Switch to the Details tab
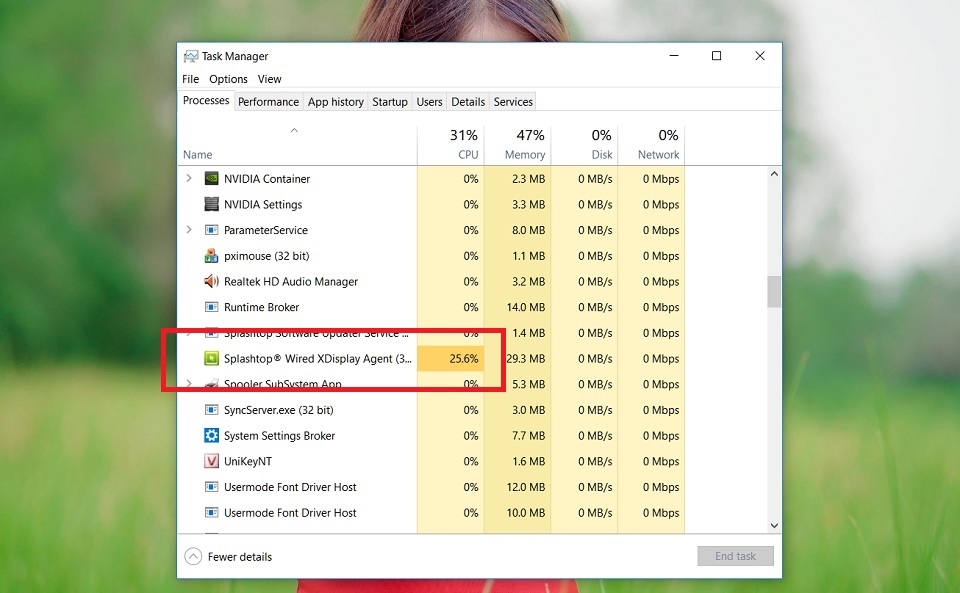Viewport: 960px width, 593px height. [468, 102]
